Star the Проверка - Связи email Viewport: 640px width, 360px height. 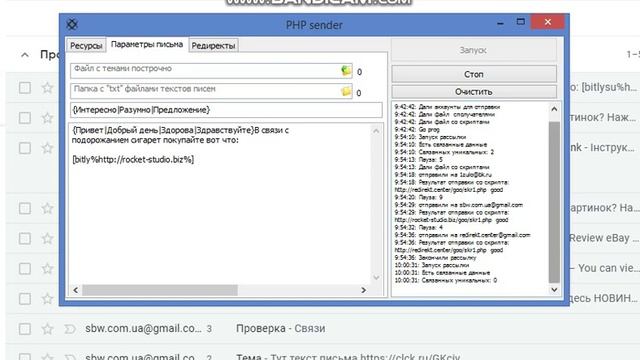click(47, 328)
